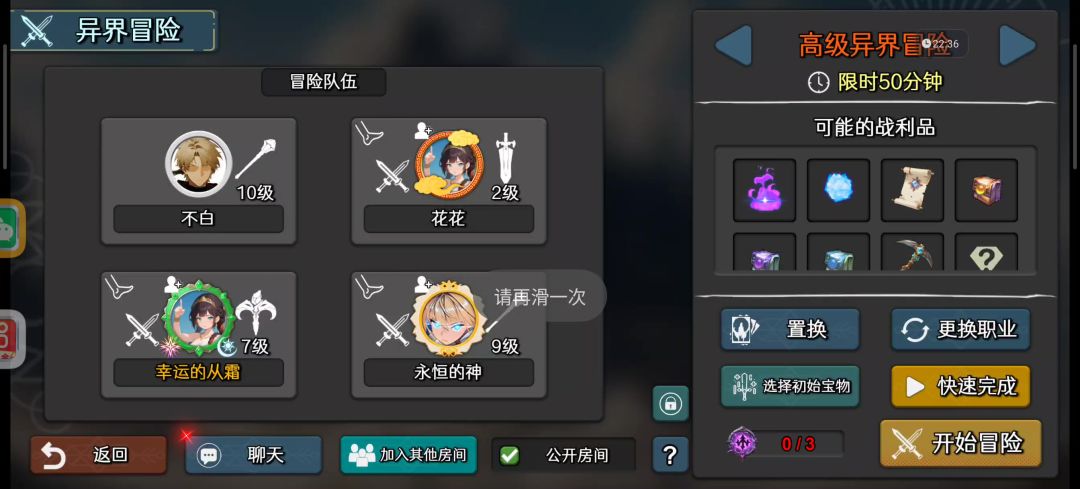This screenshot has height=489, width=1080.
Task: Switch to next adventure with right arrow
Action: point(1017,45)
